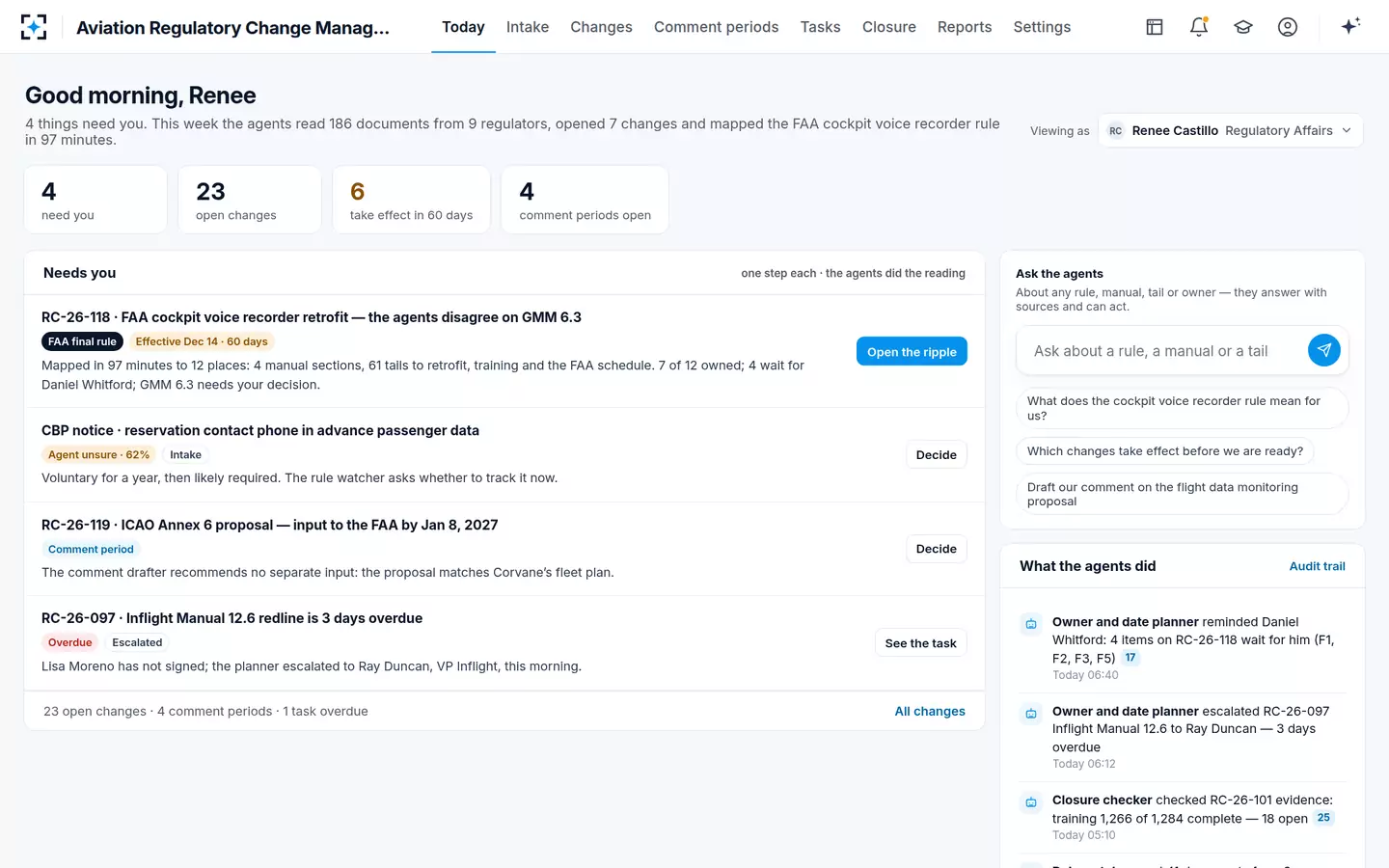This screenshot has width=1389, height=868.
Task: Follow the All changes link
Action: [x=930, y=711]
